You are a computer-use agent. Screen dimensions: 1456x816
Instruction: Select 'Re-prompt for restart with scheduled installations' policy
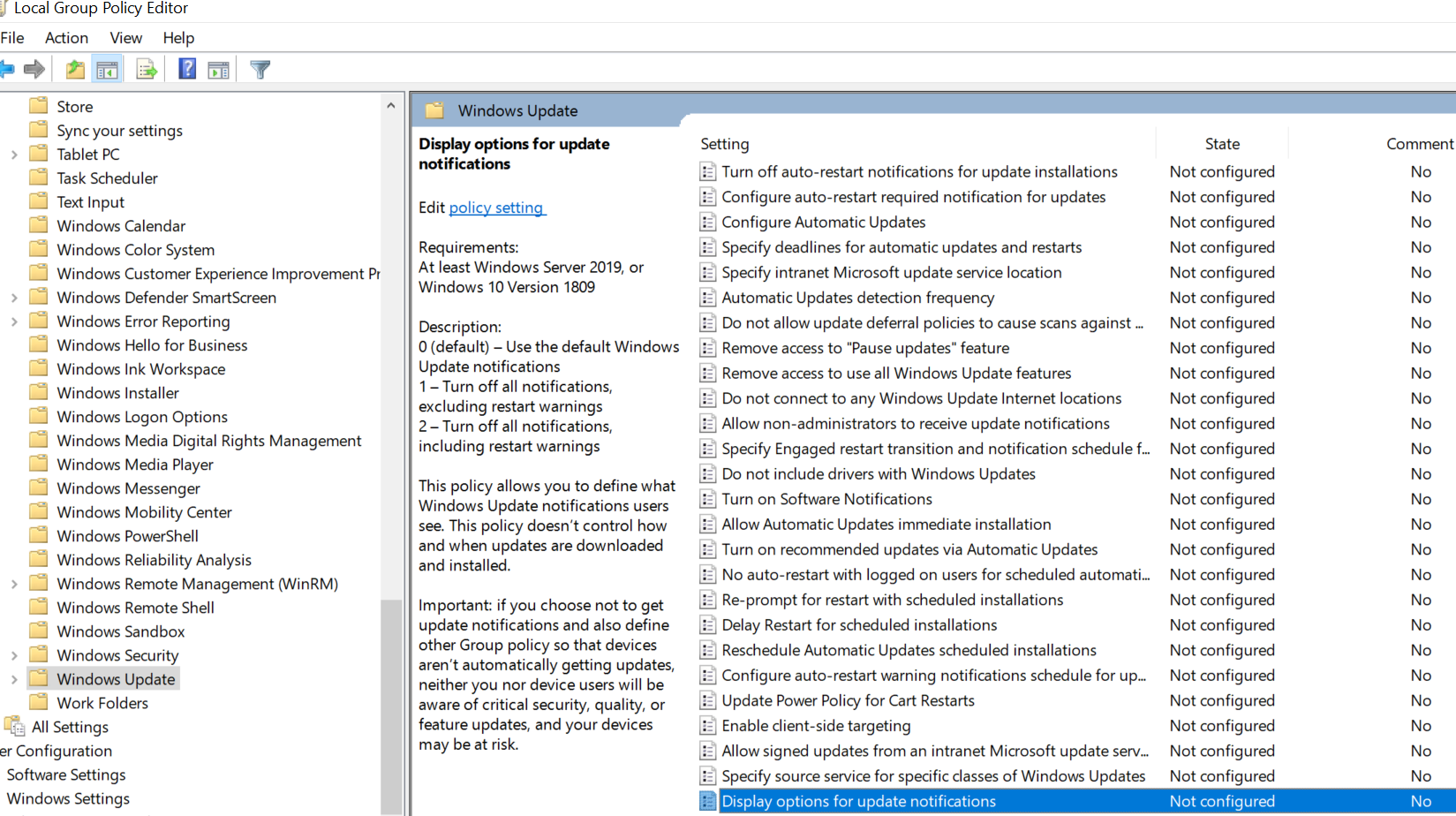[x=893, y=600]
